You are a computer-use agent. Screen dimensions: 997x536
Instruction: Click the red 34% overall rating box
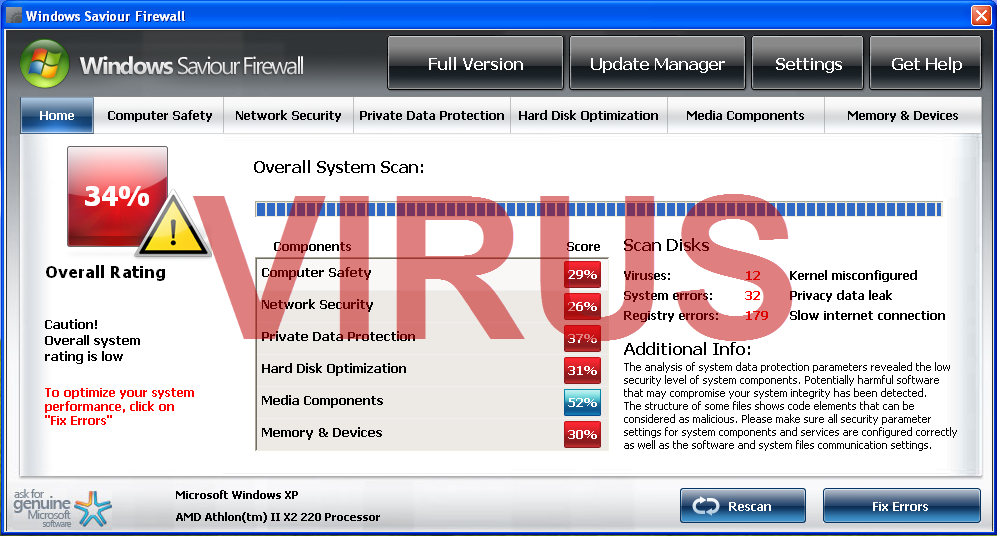point(118,196)
